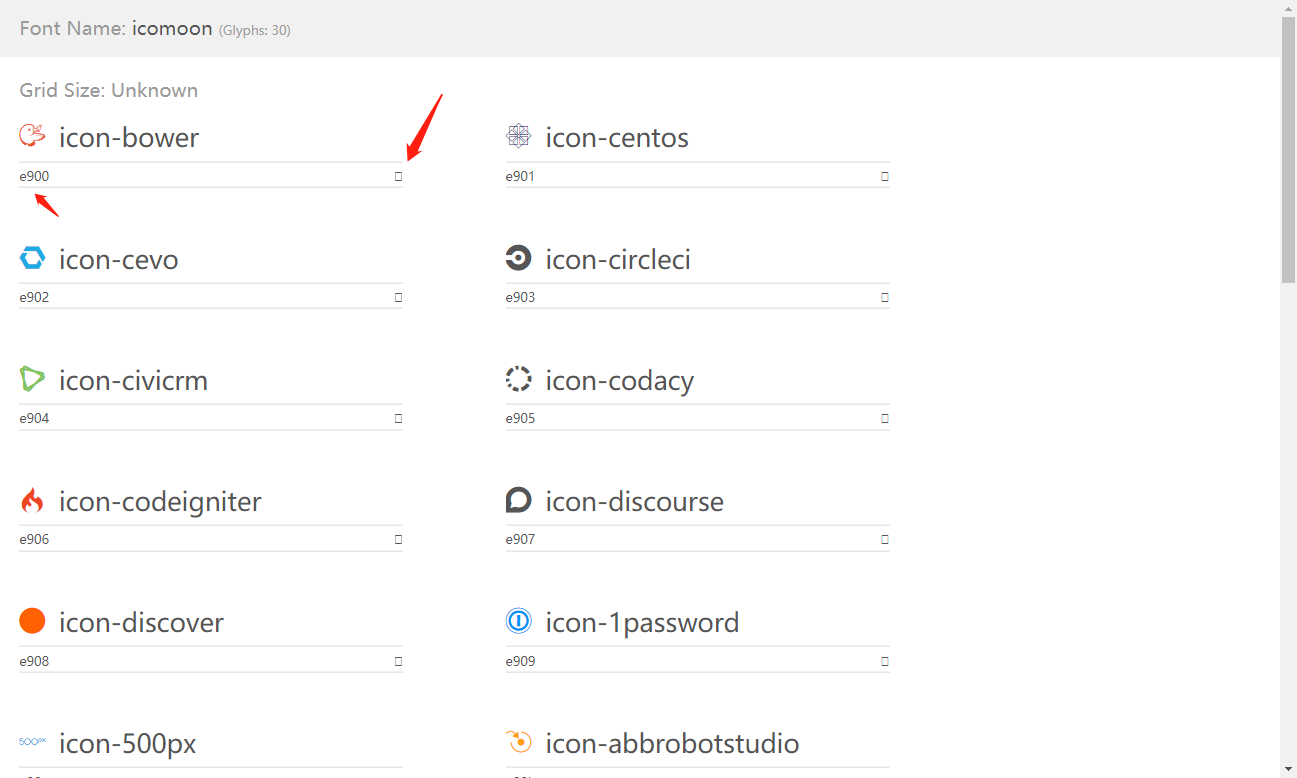Click the e906 code input field
Image resolution: width=1297 pixels, height=778 pixels.
pyautogui.click(x=200, y=539)
